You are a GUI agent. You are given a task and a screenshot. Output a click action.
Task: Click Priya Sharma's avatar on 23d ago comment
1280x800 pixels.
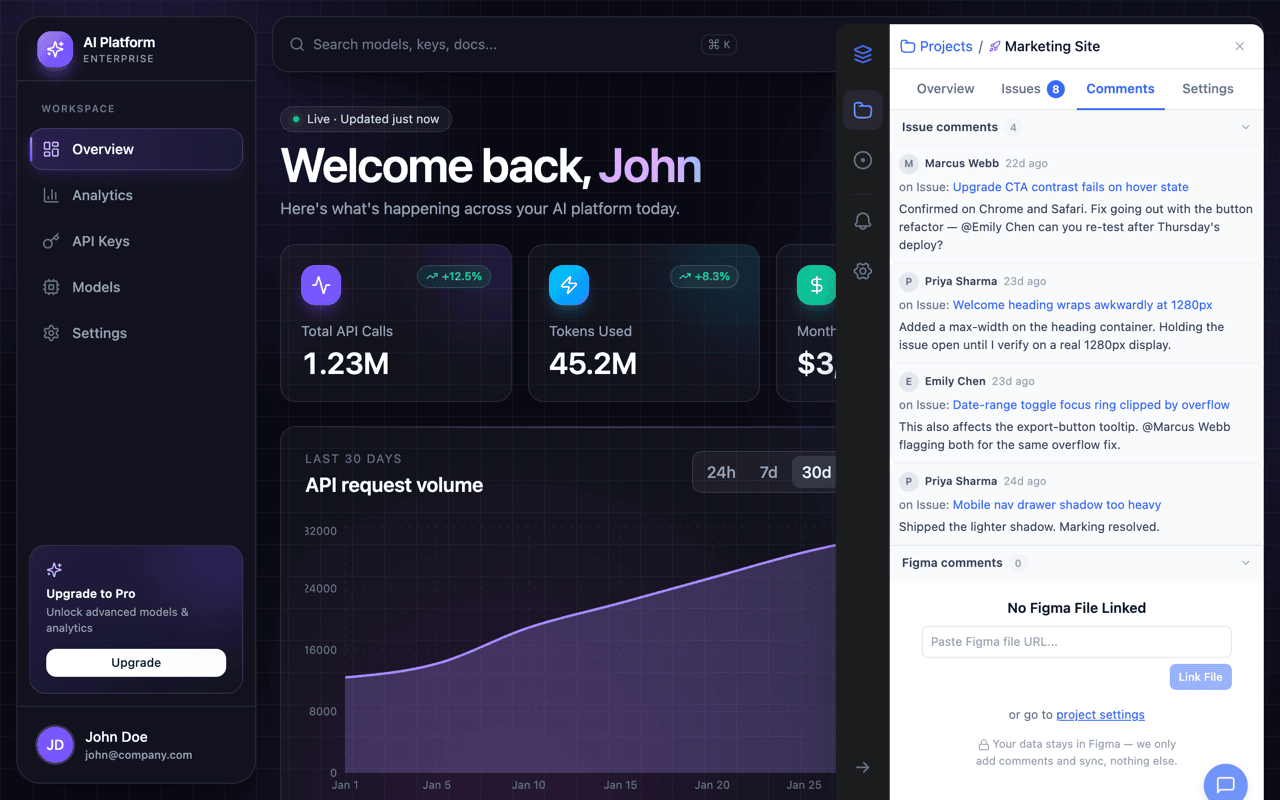point(908,281)
